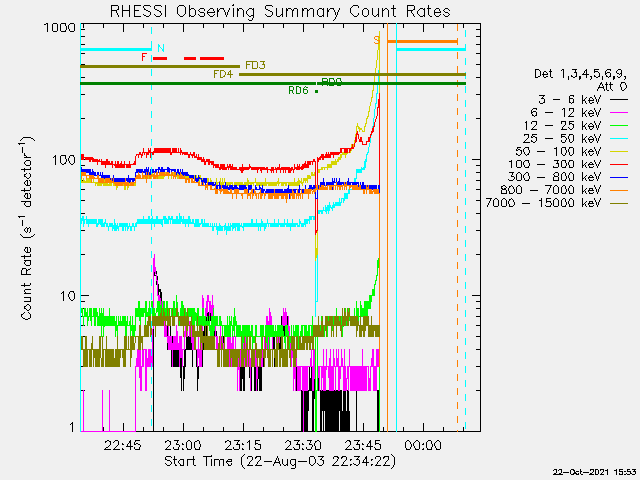
Task: Click the 1000 y-axis tick label
Action: coord(60,28)
